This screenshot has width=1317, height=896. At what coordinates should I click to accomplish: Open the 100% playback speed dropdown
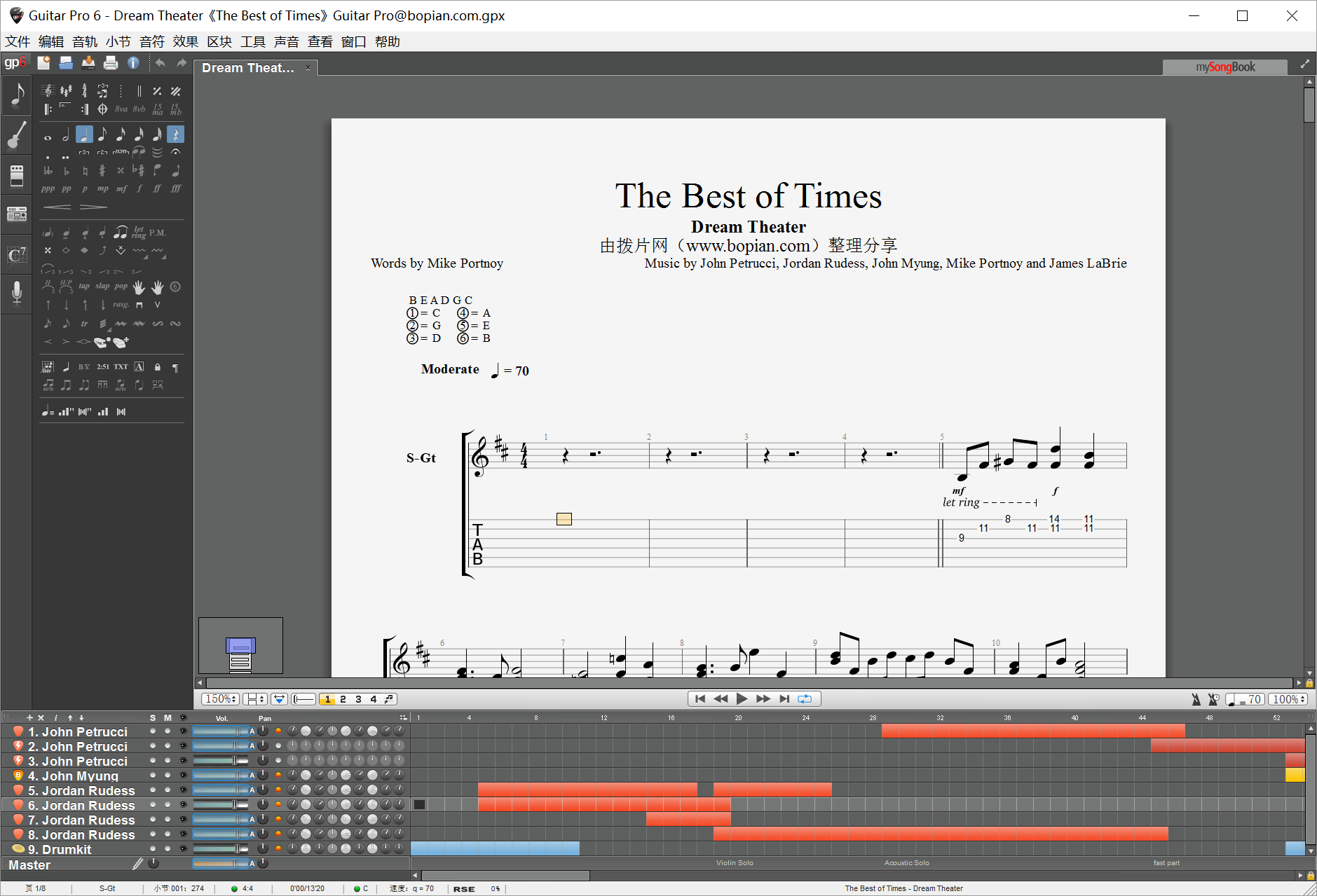[x=1288, y=699]
